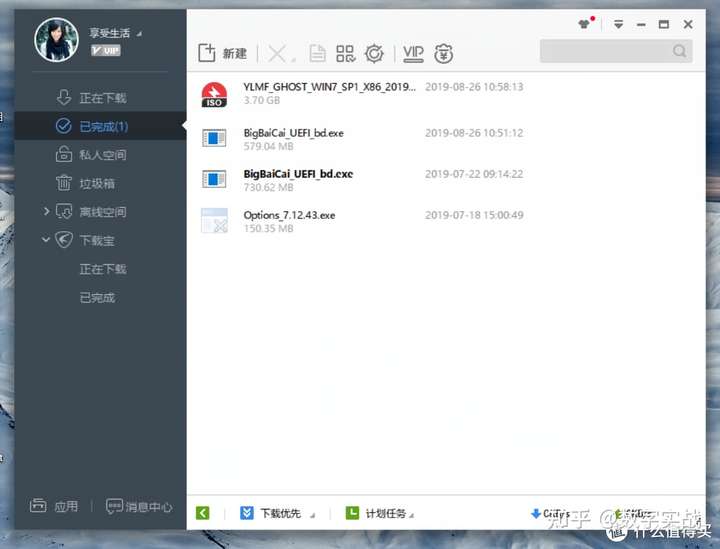
Task: Click the blue 下载优先 icon
Action: coord(247,513)
